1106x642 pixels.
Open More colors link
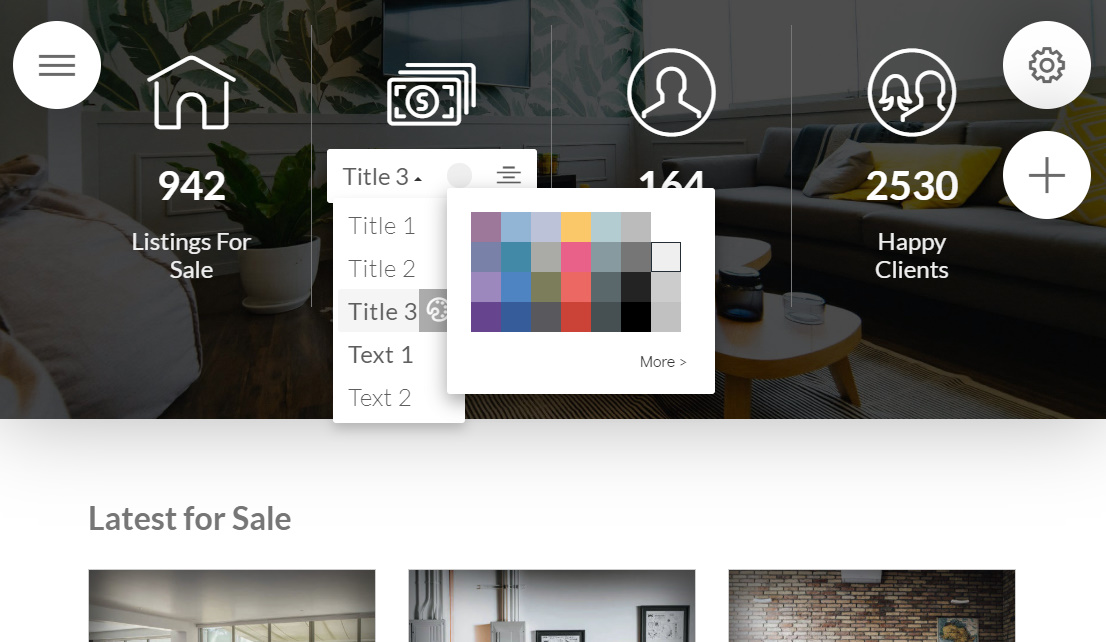point(663,362)
